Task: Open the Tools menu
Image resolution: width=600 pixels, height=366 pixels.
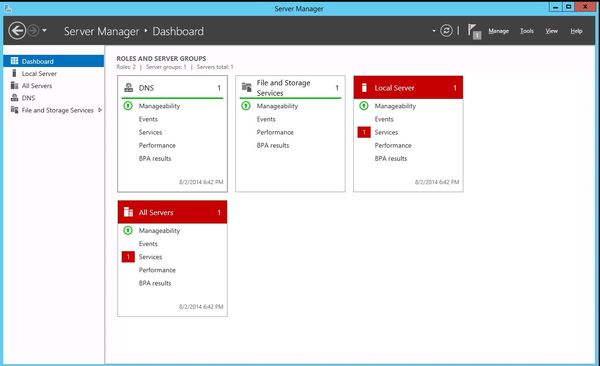Action: [527, 31]
